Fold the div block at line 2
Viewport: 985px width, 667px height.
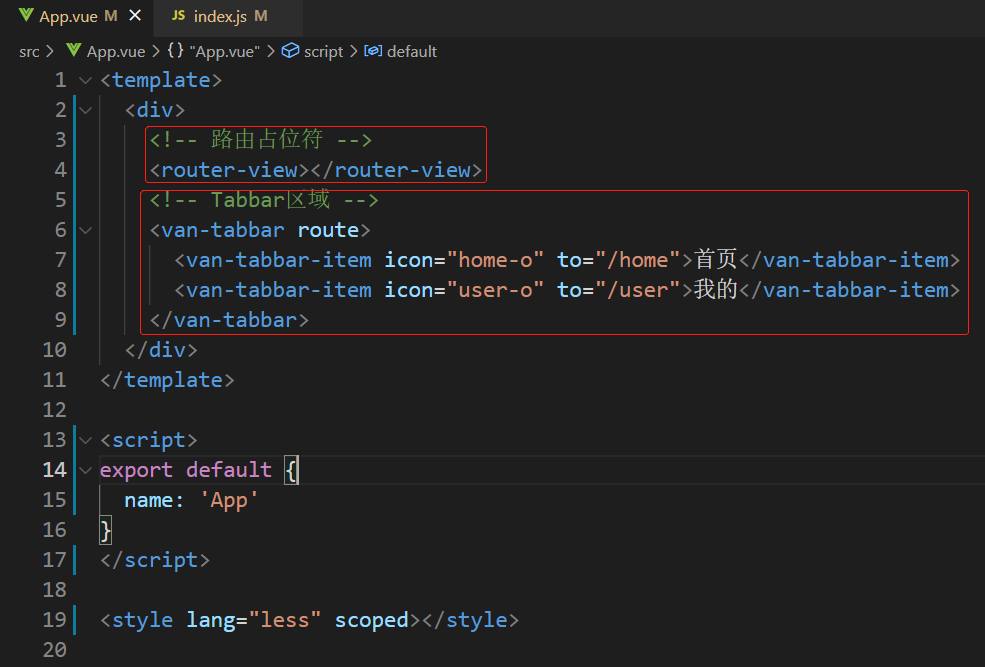86,110
